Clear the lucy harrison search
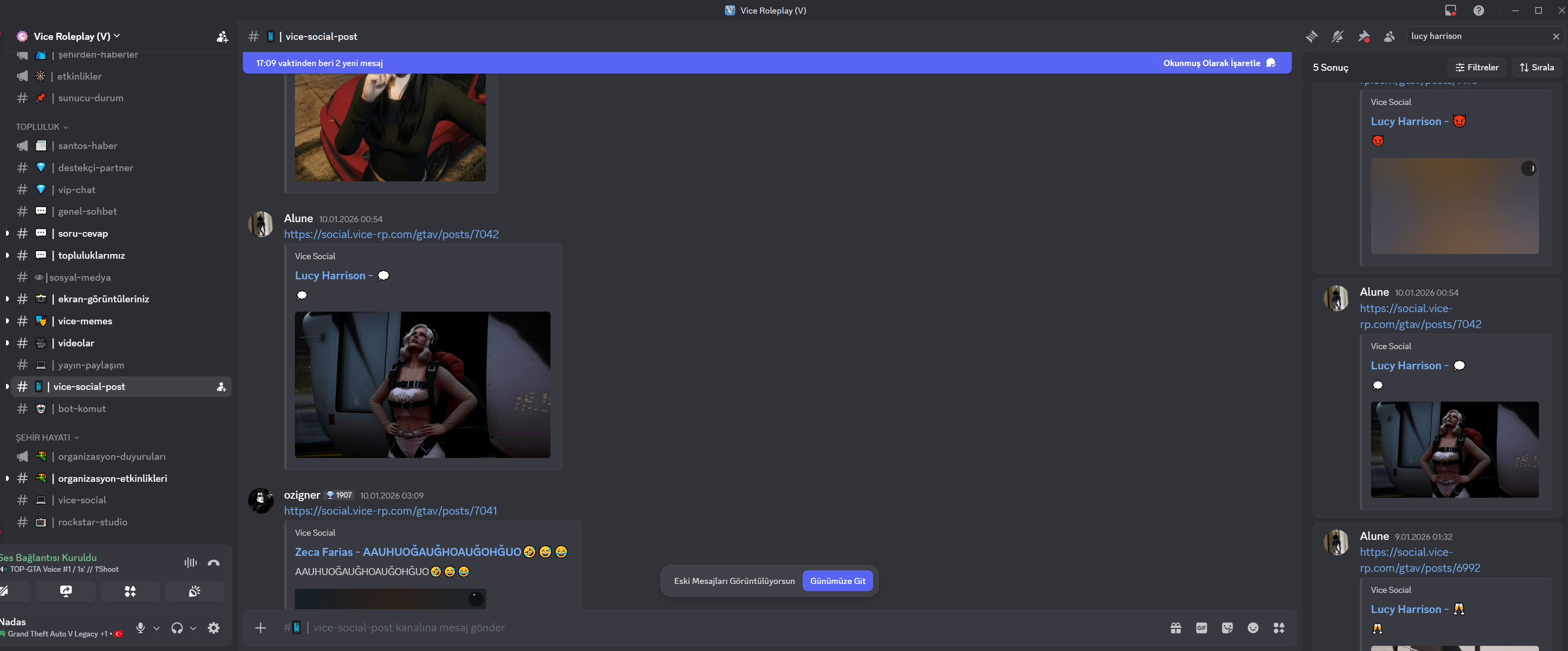1568x651 pixels. click(1556, 37)
